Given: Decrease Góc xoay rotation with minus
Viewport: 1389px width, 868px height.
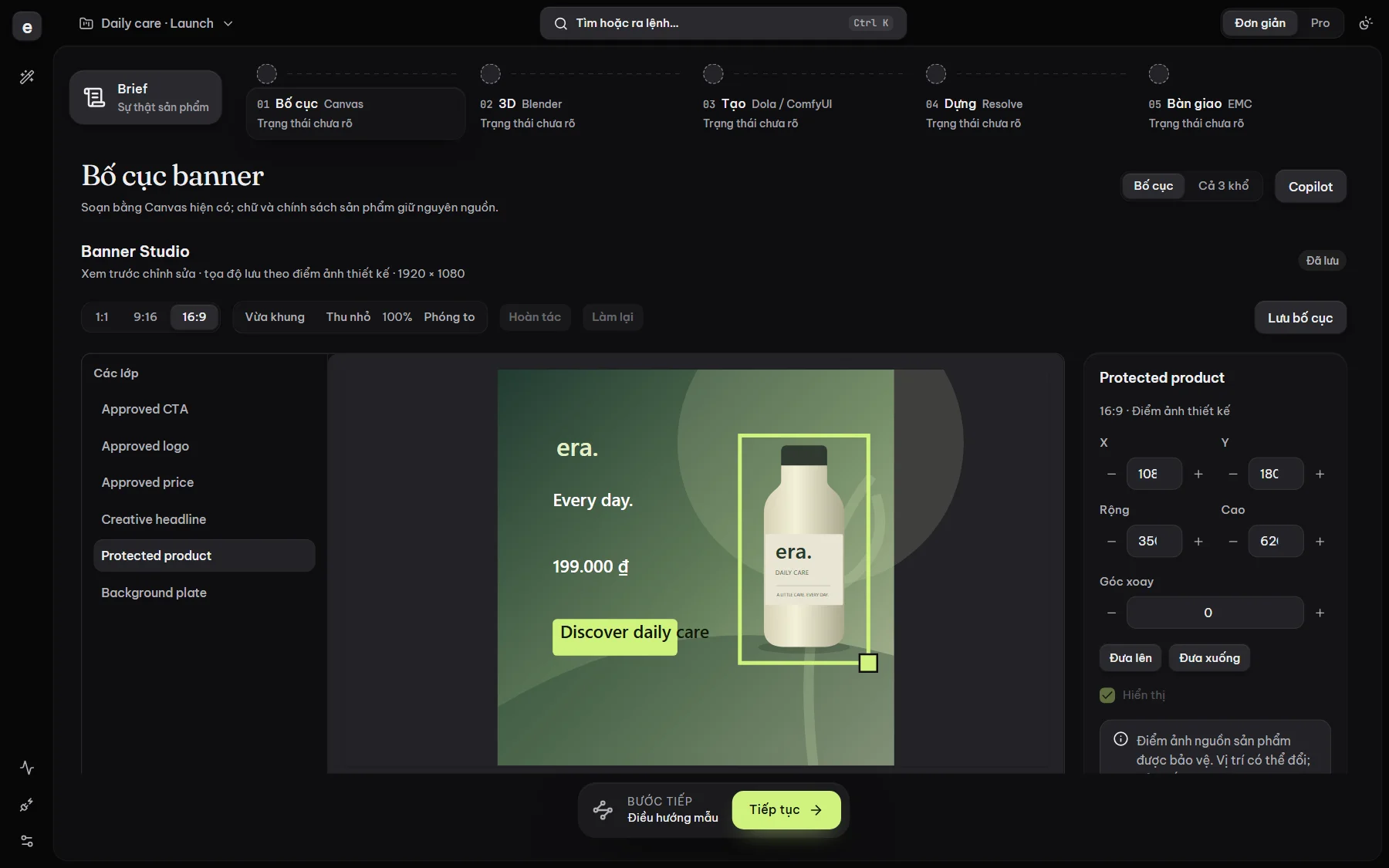Looking at the screenshot, I should 1111,613.
